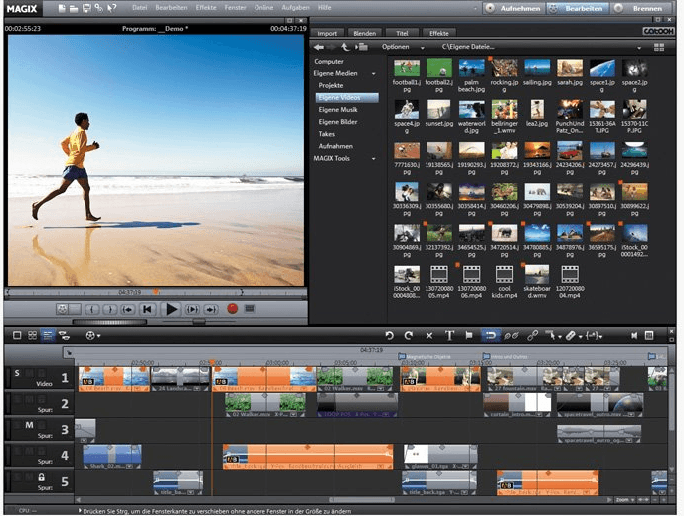This screenshot has height=516, width=684.
Task: Open the Datei menu
Action: 140,7
